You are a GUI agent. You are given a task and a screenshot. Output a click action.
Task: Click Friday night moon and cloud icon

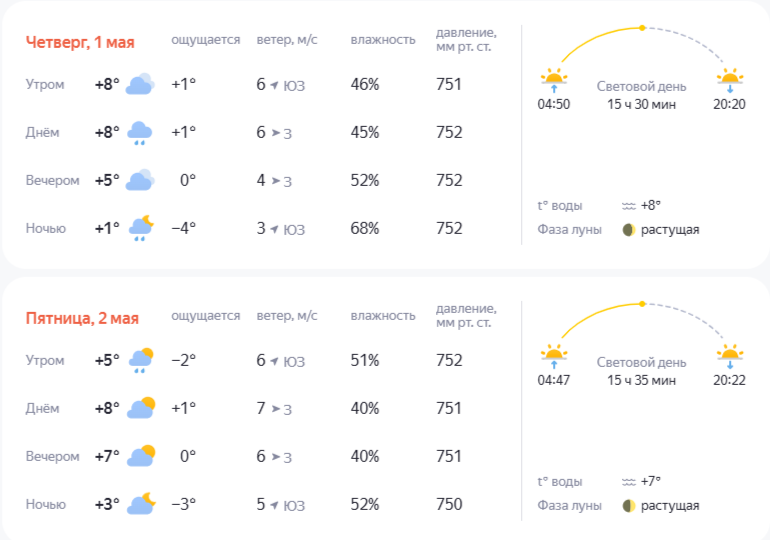140,504
